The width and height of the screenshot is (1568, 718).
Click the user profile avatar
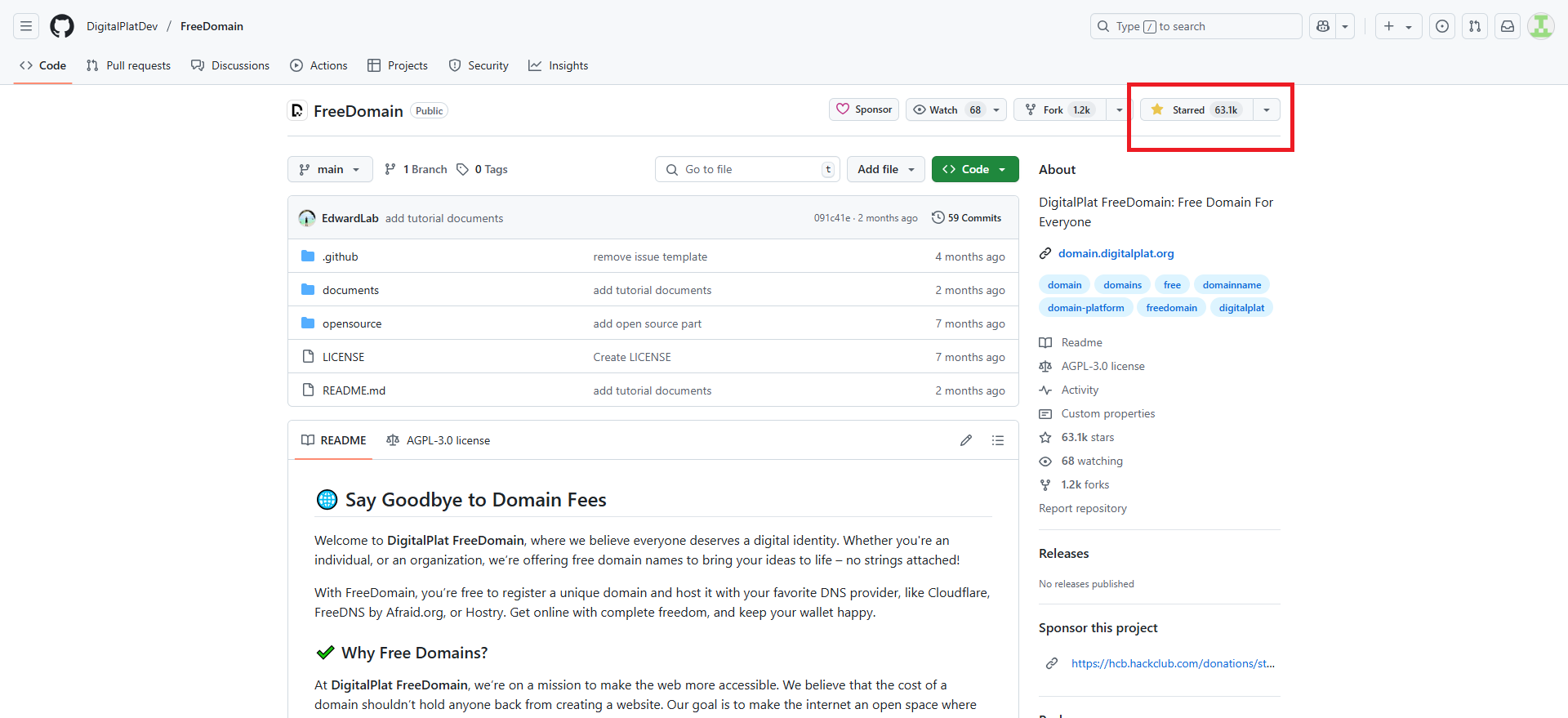click(x=1541, y=26)
